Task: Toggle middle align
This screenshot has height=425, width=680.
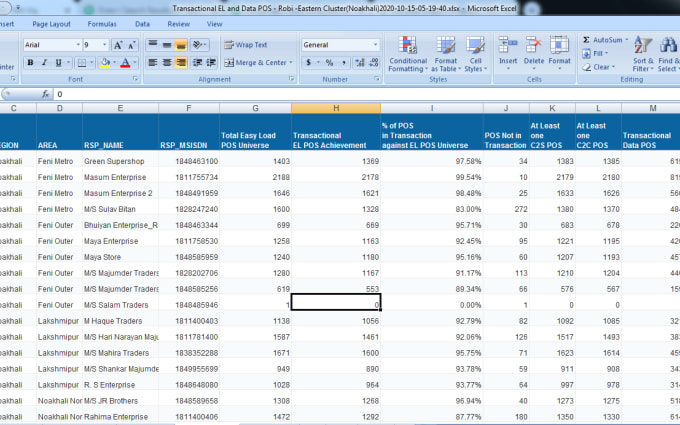Action: coord(167,45)
